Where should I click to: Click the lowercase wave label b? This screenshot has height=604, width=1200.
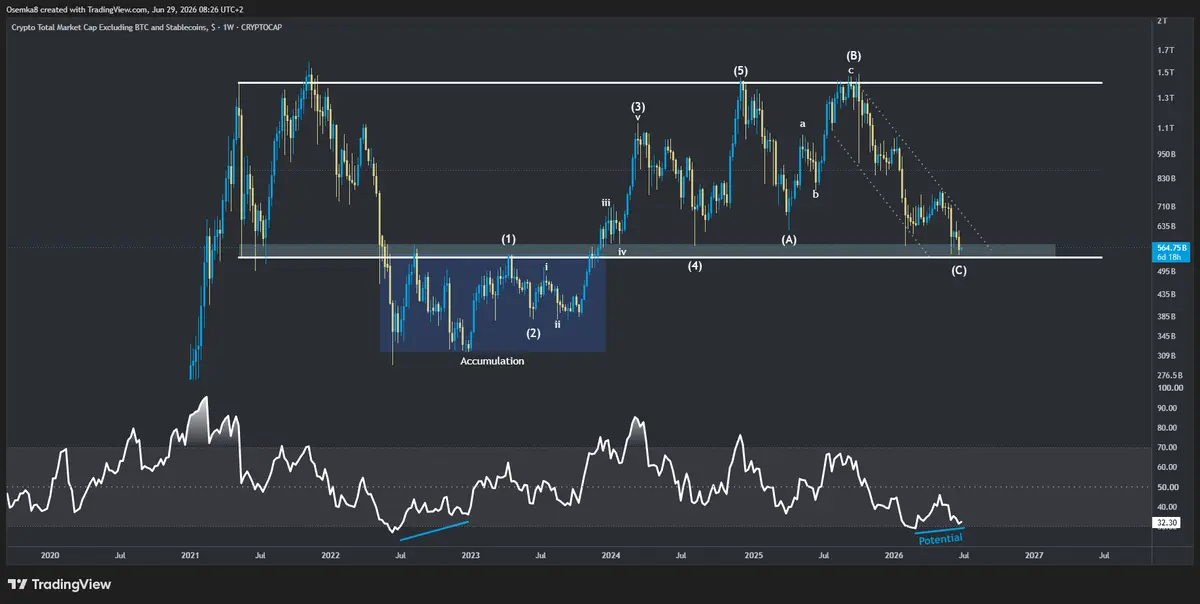point(815,193)
